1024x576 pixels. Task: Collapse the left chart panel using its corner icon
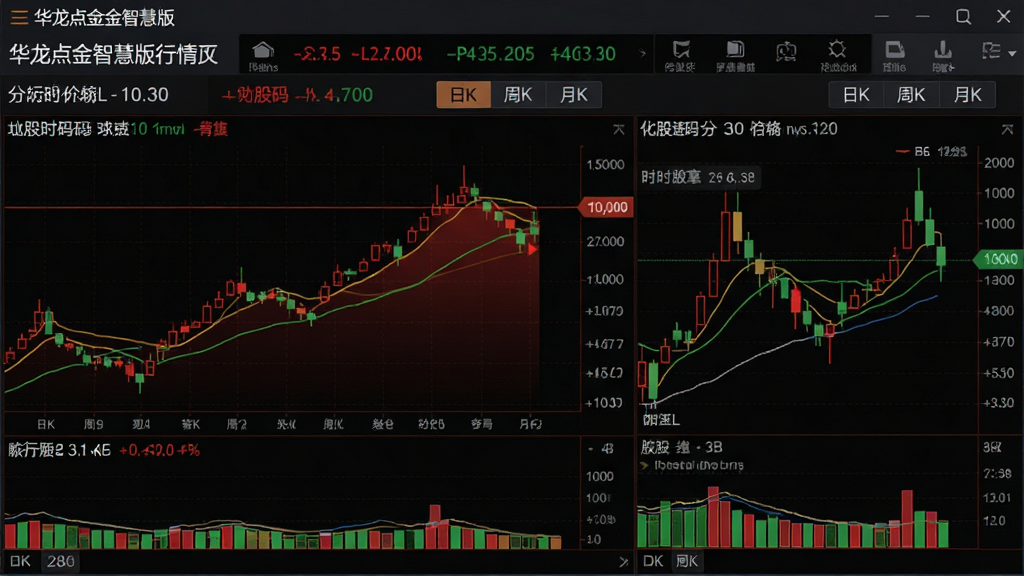(618, 129)
